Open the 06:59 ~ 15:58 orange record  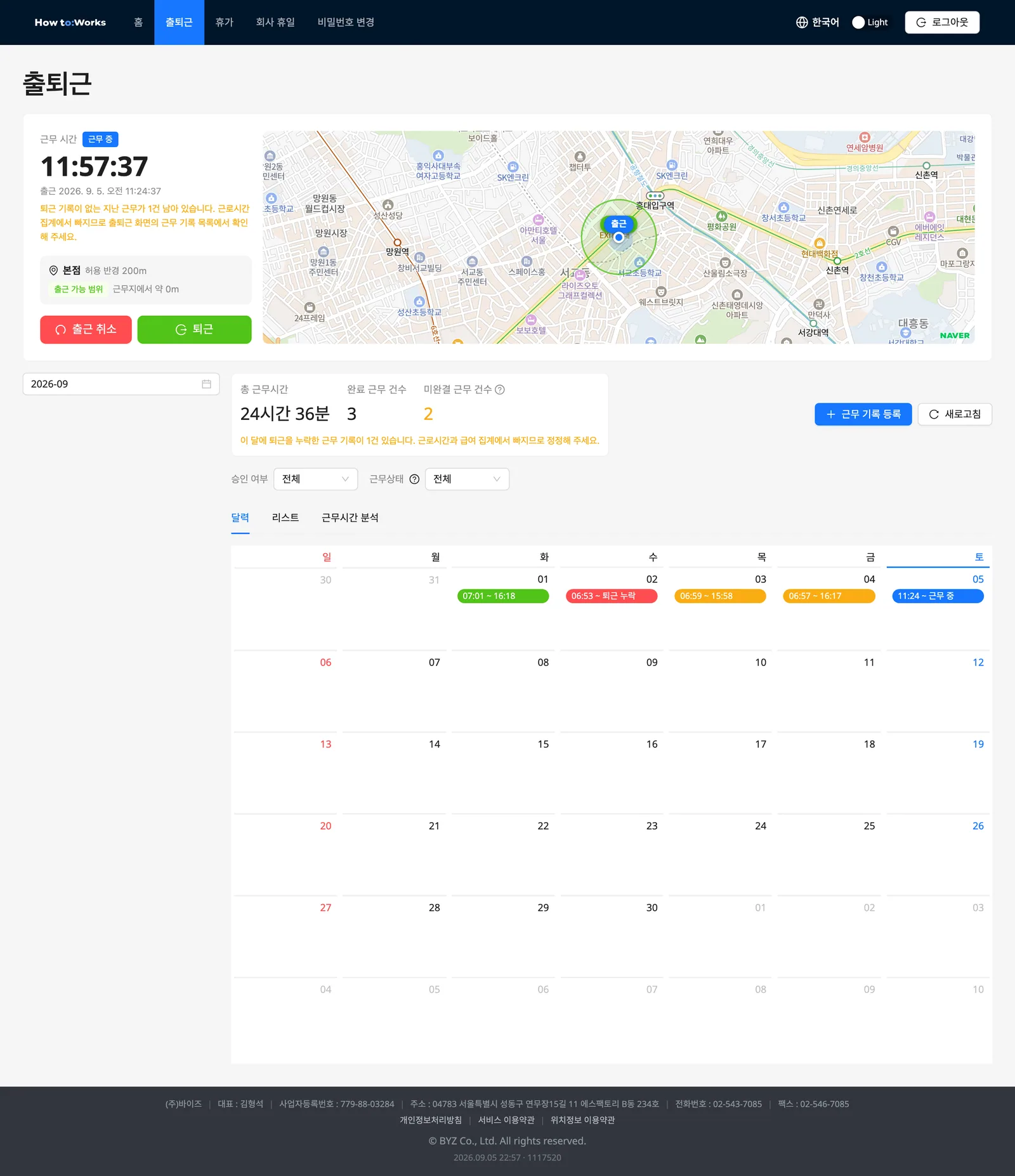[x=720, y=596]
